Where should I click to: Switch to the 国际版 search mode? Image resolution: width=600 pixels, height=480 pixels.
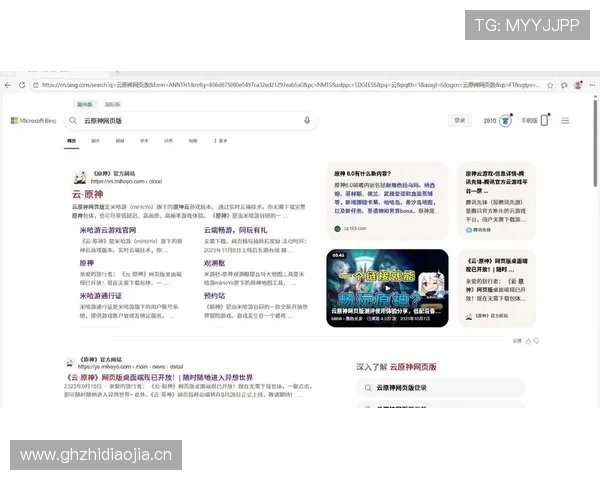click(x=112, y=104)
